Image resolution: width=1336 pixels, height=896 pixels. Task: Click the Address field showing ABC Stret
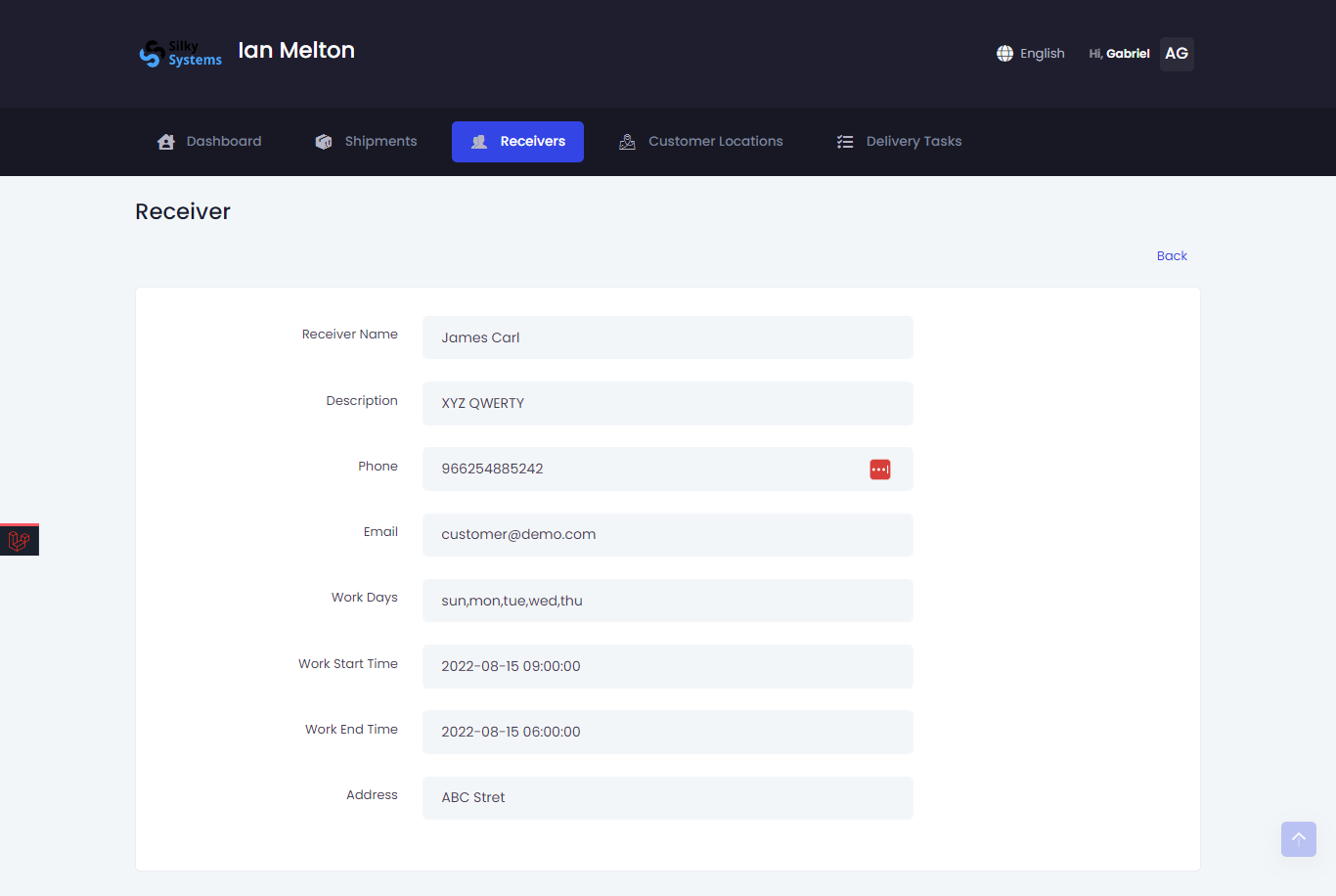667,797
